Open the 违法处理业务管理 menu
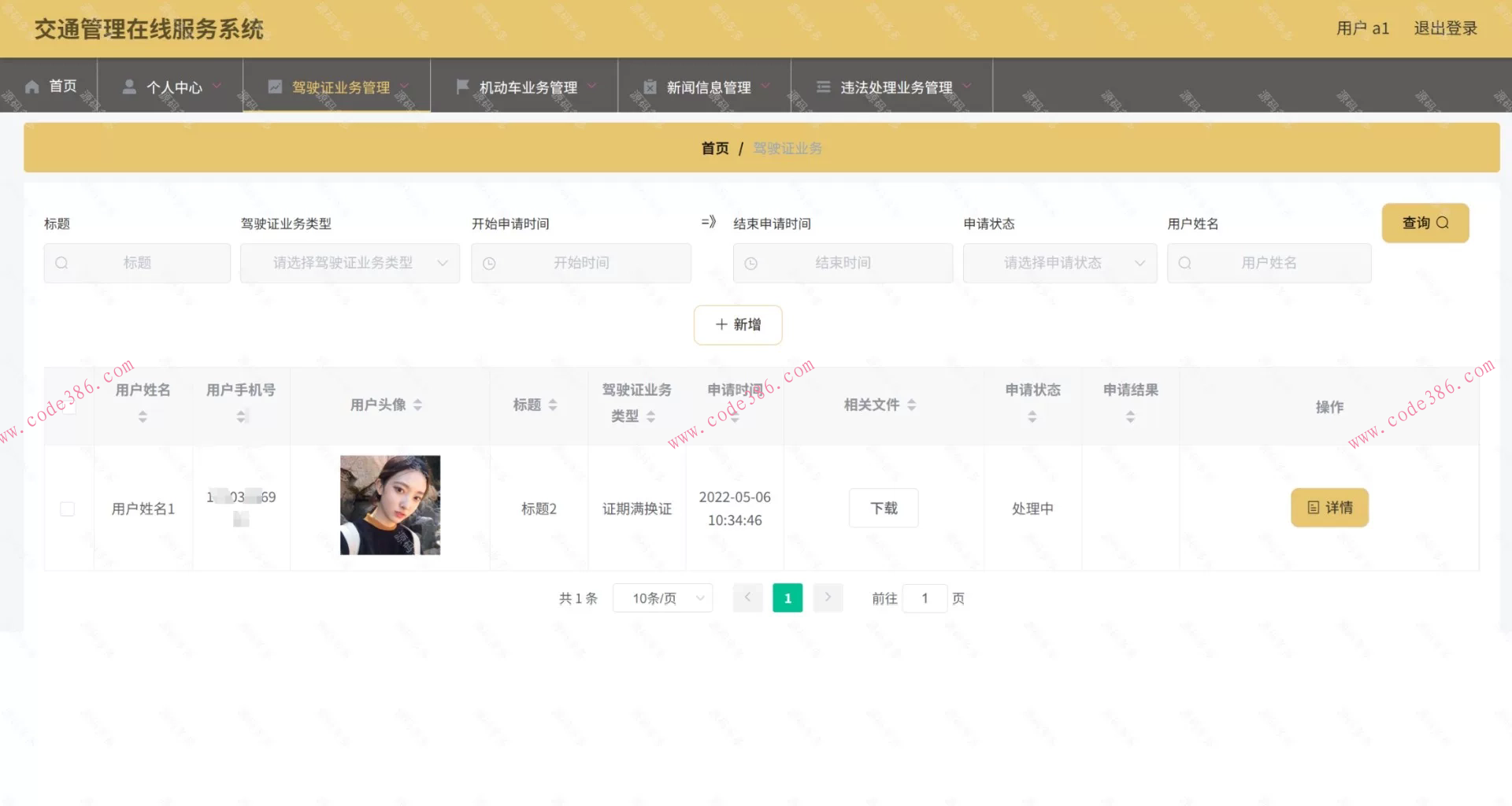This screenshot has width=1512, height=806. click(892, 86)
